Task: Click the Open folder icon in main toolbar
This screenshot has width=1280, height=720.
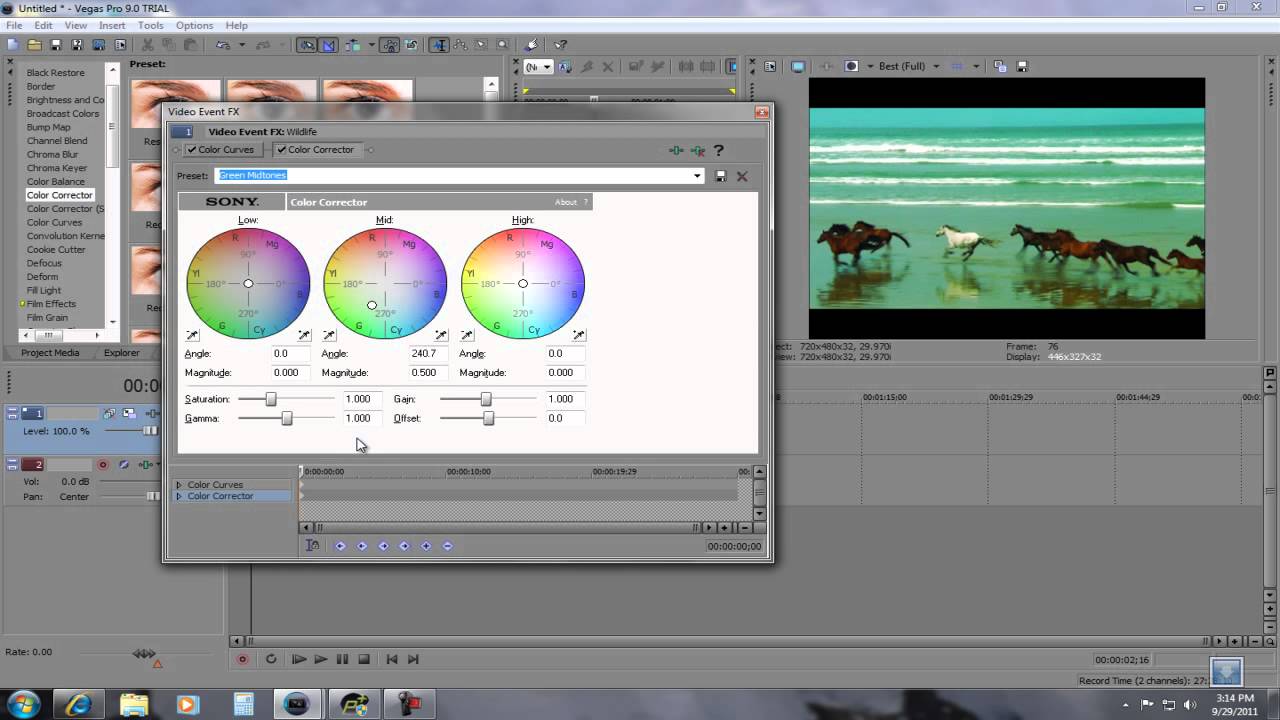Action: 34,45
